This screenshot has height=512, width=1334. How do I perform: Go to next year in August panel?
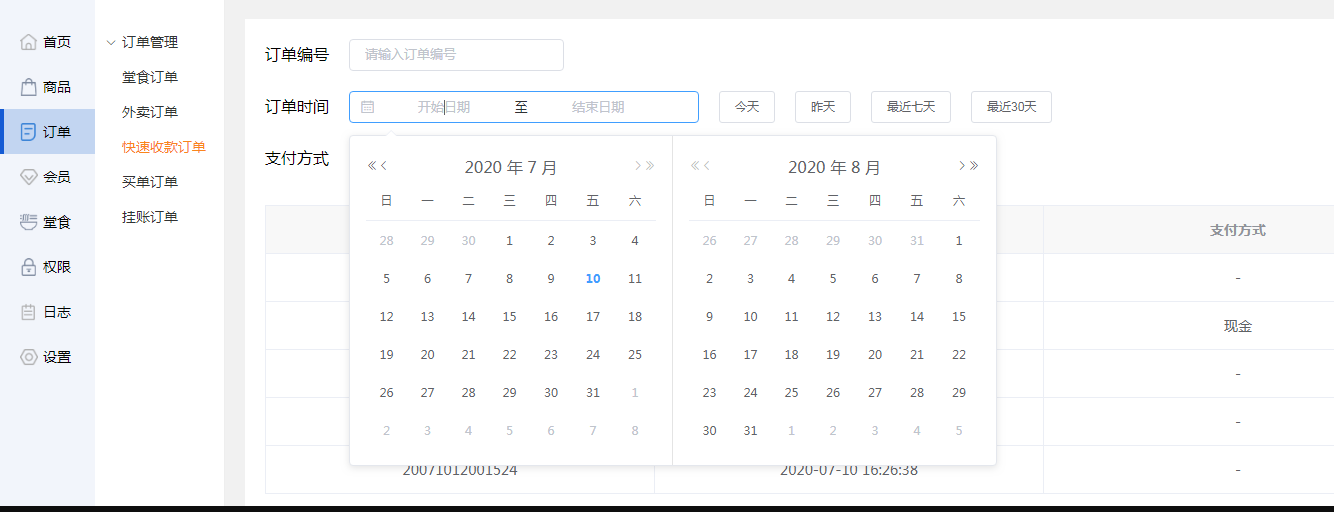coord(974,166)
